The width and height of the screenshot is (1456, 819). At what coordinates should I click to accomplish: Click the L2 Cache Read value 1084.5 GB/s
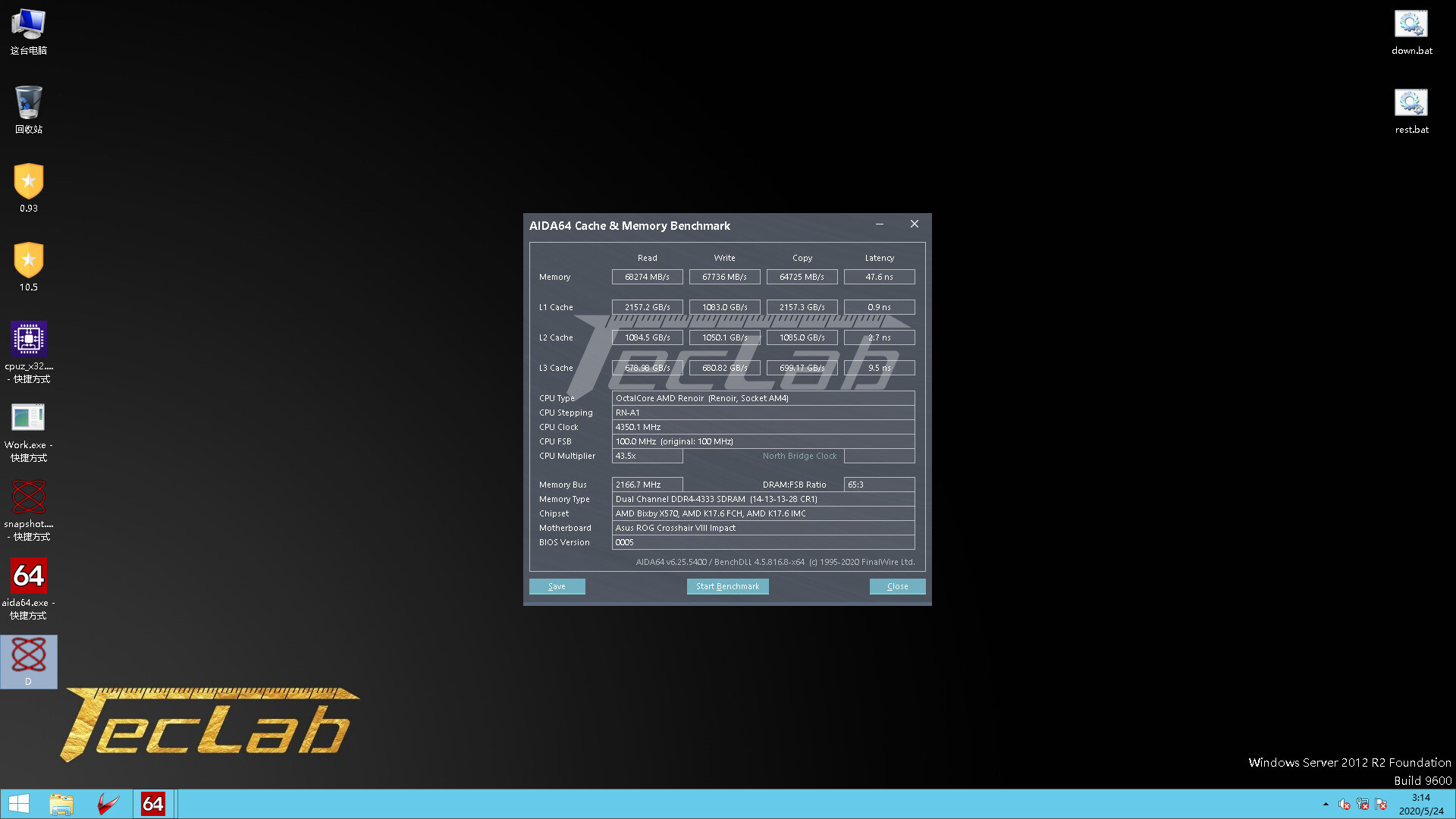click(x=647, y=337)
